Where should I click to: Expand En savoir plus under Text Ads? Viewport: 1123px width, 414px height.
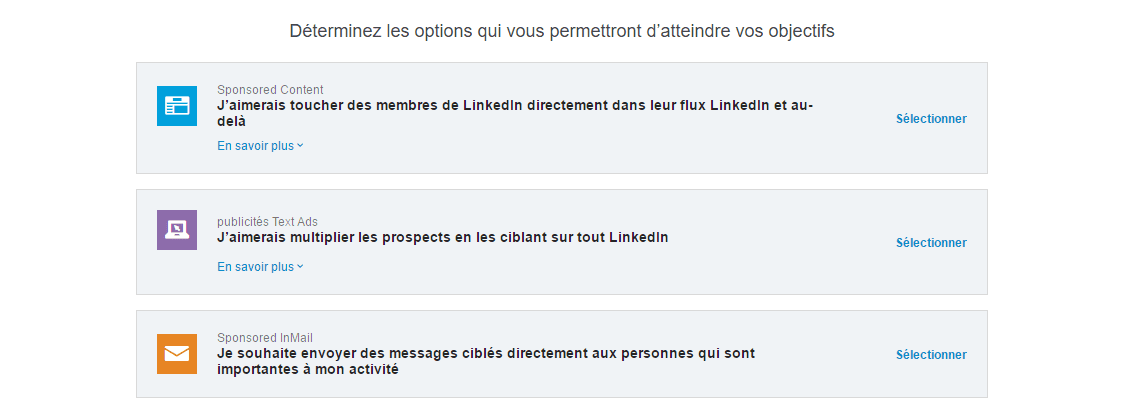(x=261, y=266)
